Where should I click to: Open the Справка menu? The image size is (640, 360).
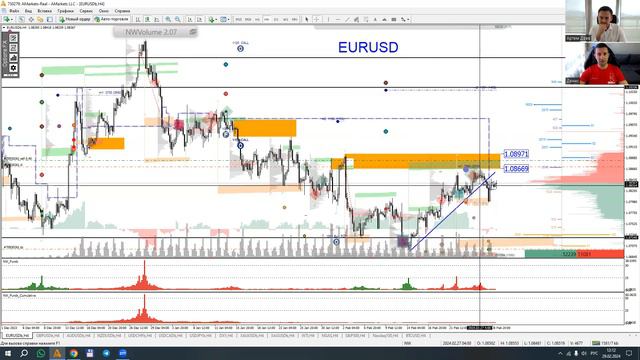coord(122,11)
